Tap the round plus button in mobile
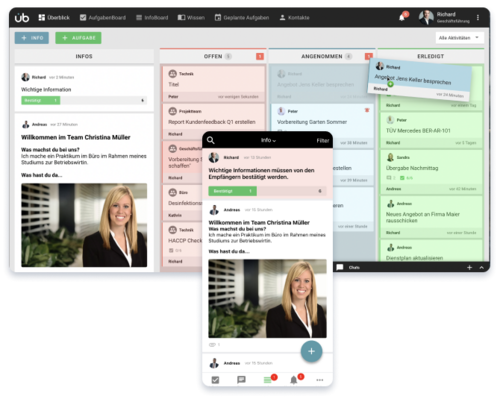The image size is (500, 399). [311, 351]
